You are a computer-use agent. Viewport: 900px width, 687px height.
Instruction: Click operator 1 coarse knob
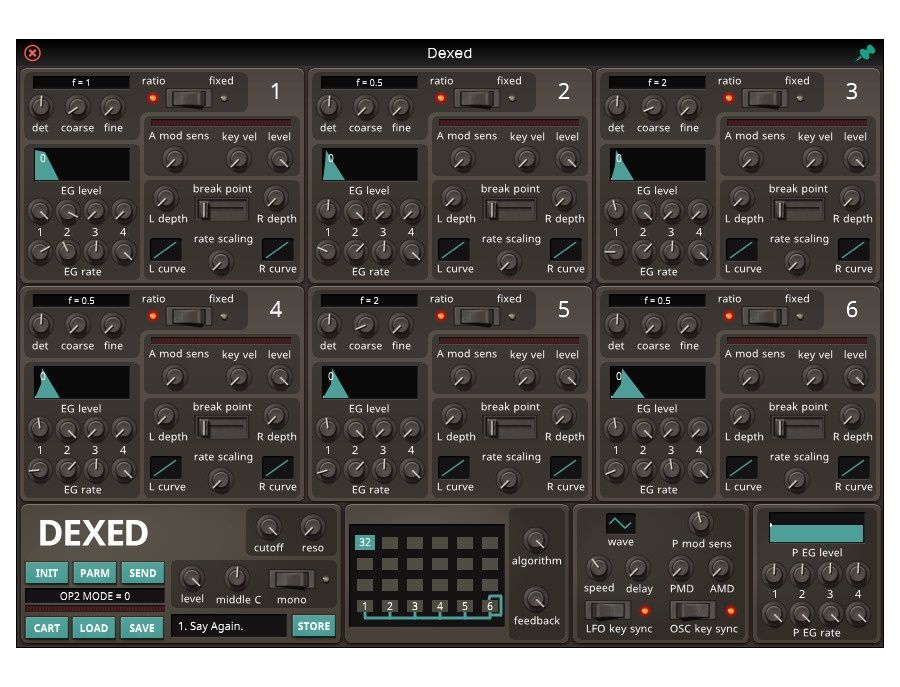(x=76, y=107)
